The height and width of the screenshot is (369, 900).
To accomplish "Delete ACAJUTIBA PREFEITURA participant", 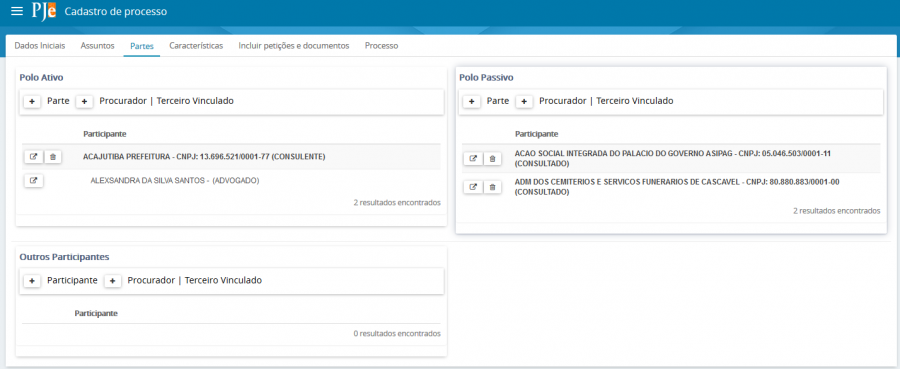I will (x=52, y=157).
